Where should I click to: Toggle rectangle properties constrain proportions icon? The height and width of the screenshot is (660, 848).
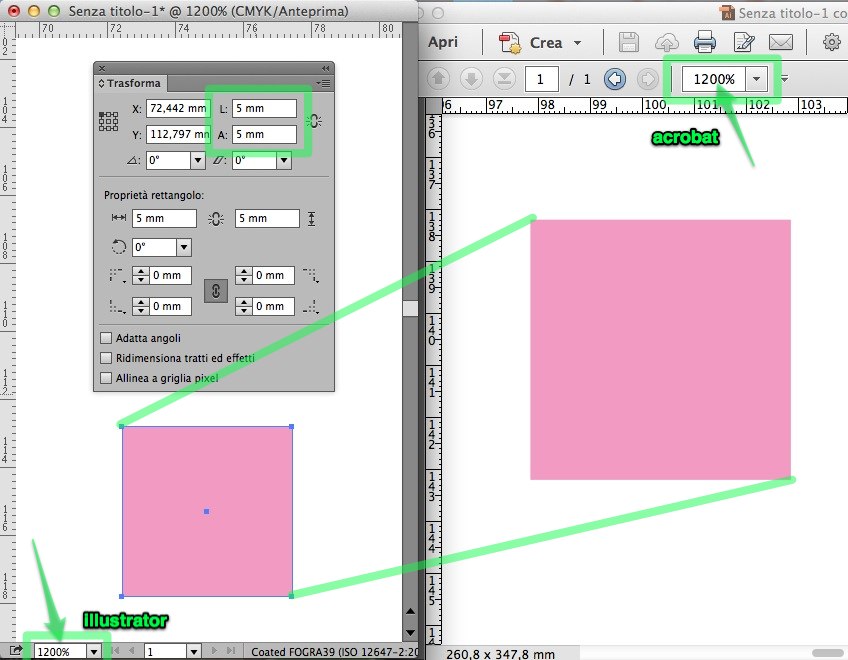tap(216, 219)
